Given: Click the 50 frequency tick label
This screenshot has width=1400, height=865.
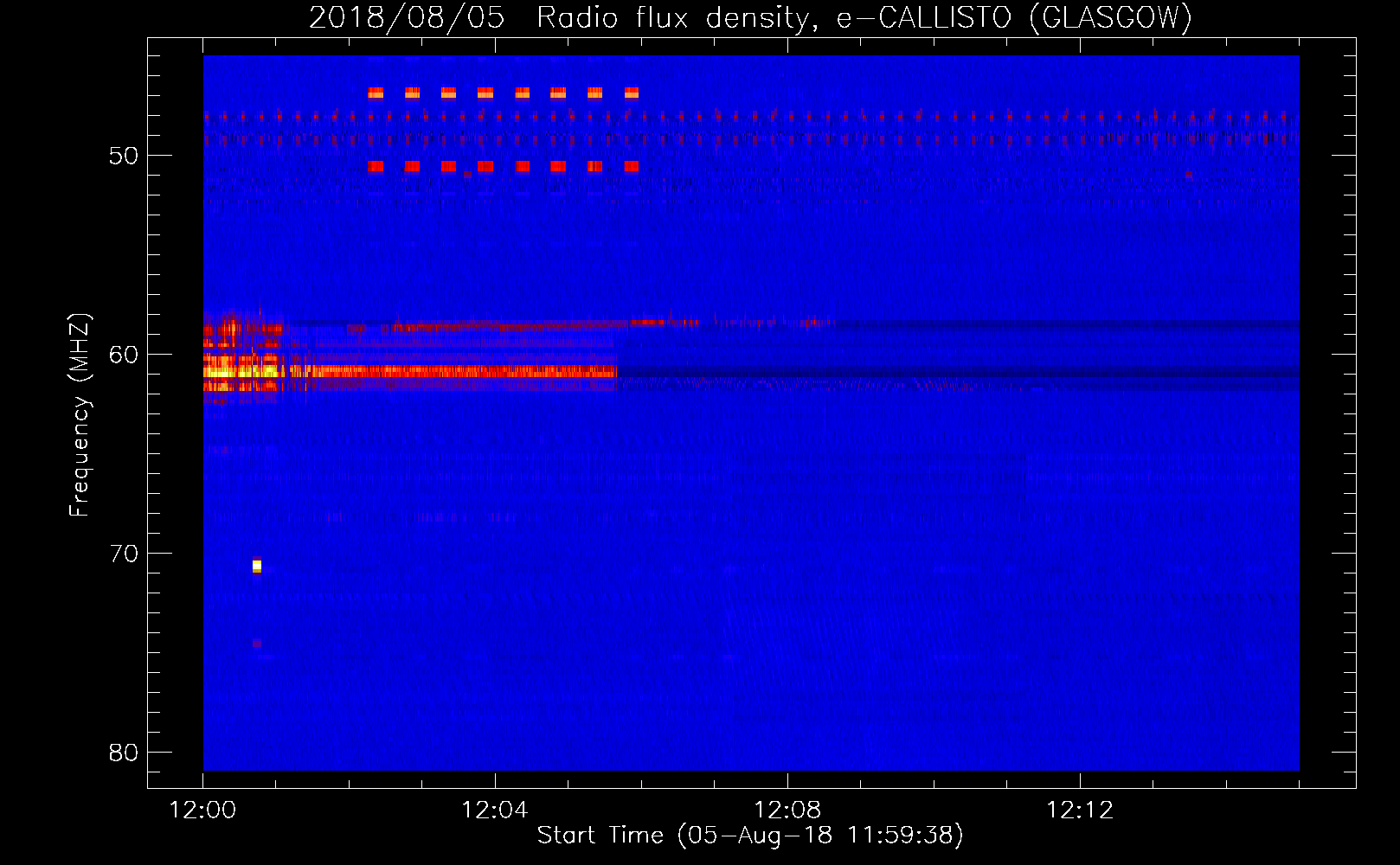Looking at the screenshot, I should 124,156.
